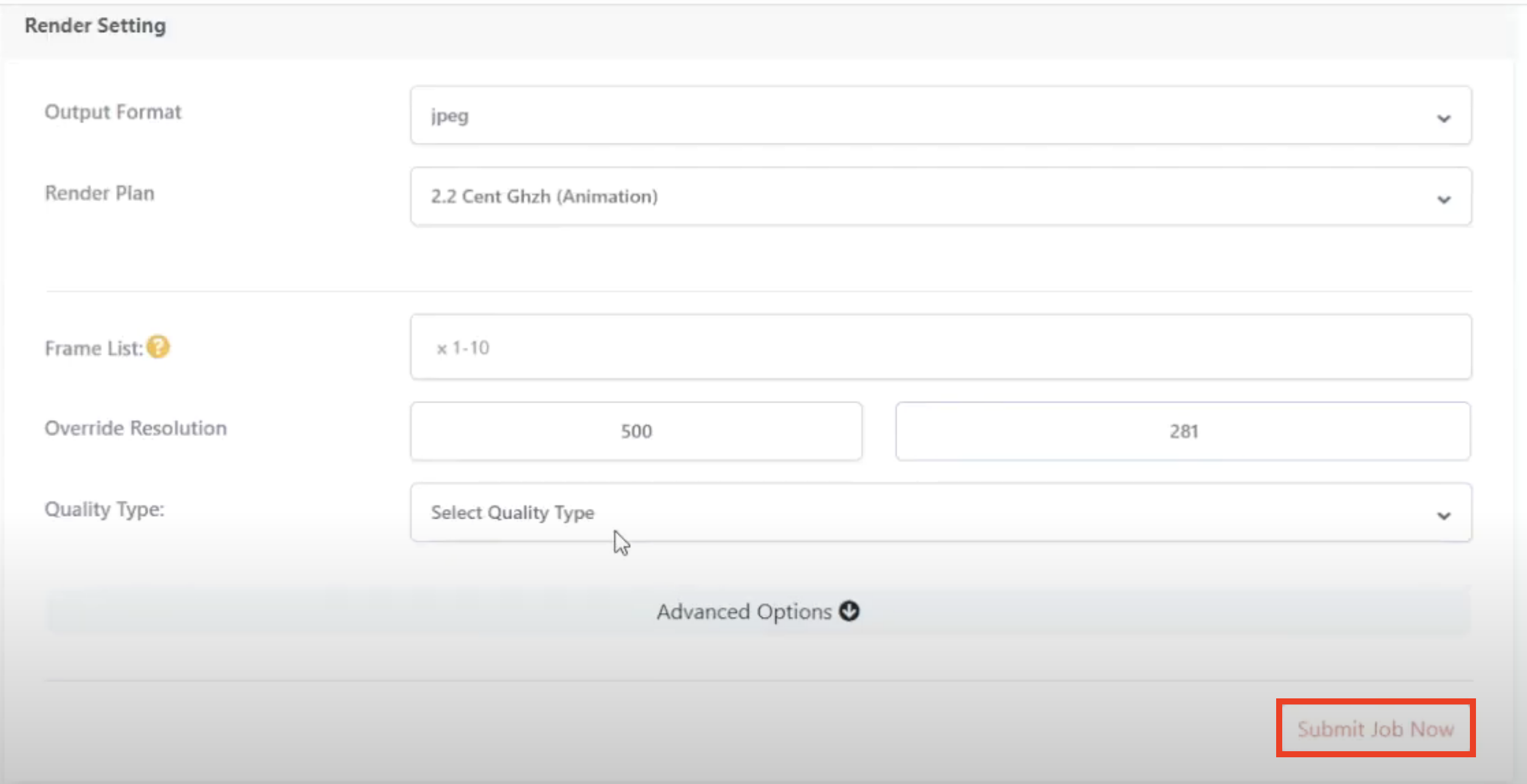Click the Advanced Options down-arrow circle icon
Viewport: 1527px width, 784px height.
(849, 611)
